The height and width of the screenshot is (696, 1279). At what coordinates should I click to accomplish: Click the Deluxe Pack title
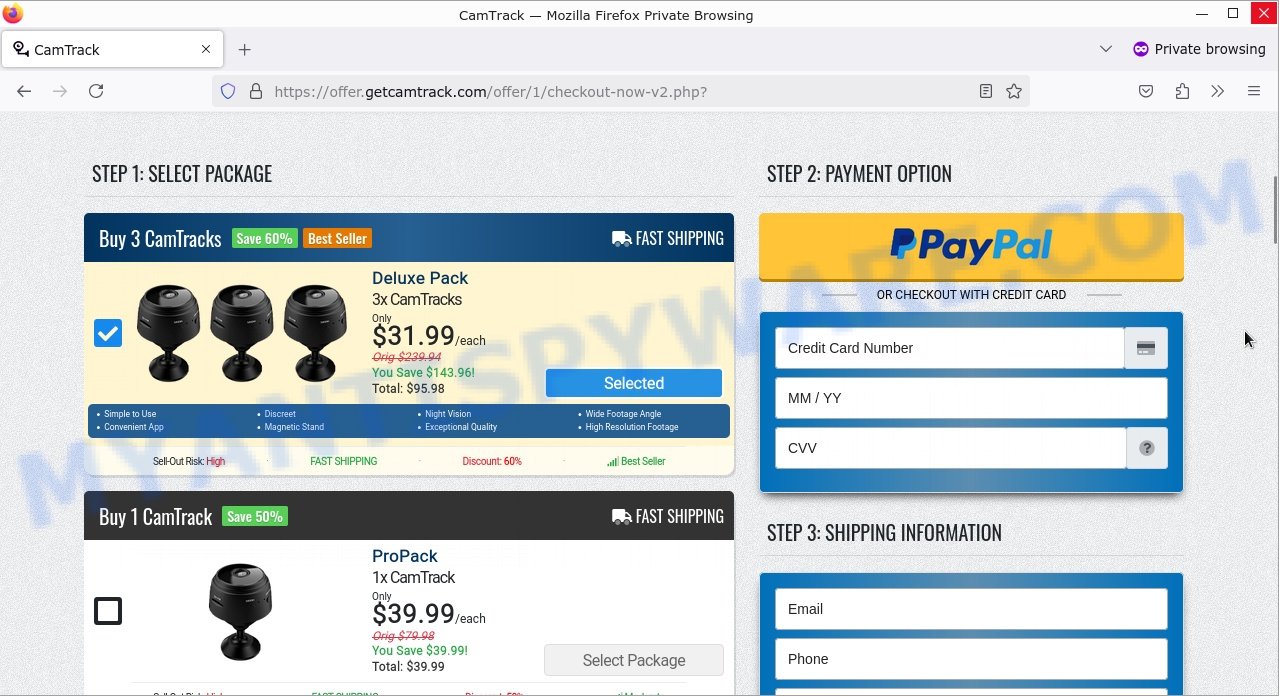tap(420, 278)
